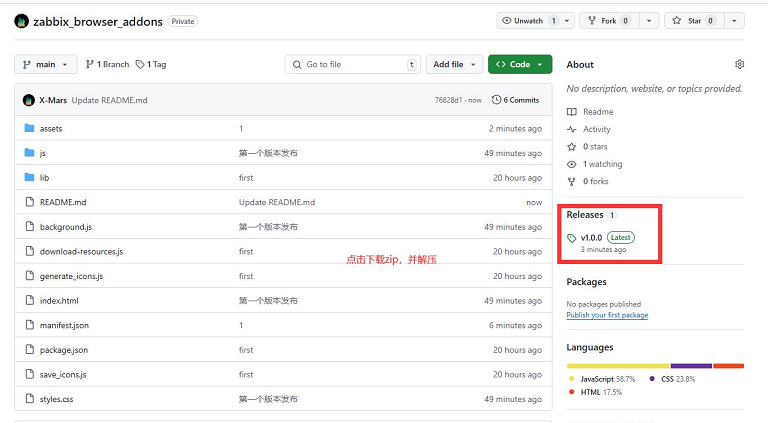Image resolution: width=768 pixels, height=423 pixels.
Task: Click the assets folder icon
Action: point(29,129)
